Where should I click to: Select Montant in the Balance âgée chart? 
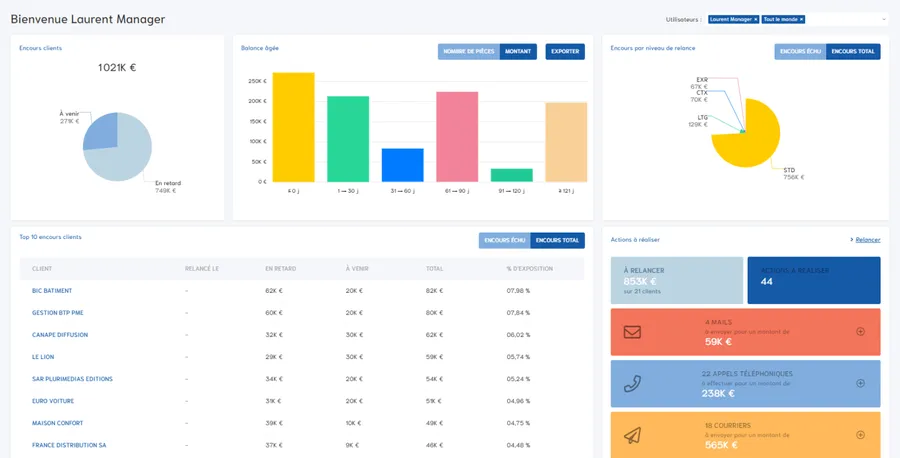click(518, 52)
